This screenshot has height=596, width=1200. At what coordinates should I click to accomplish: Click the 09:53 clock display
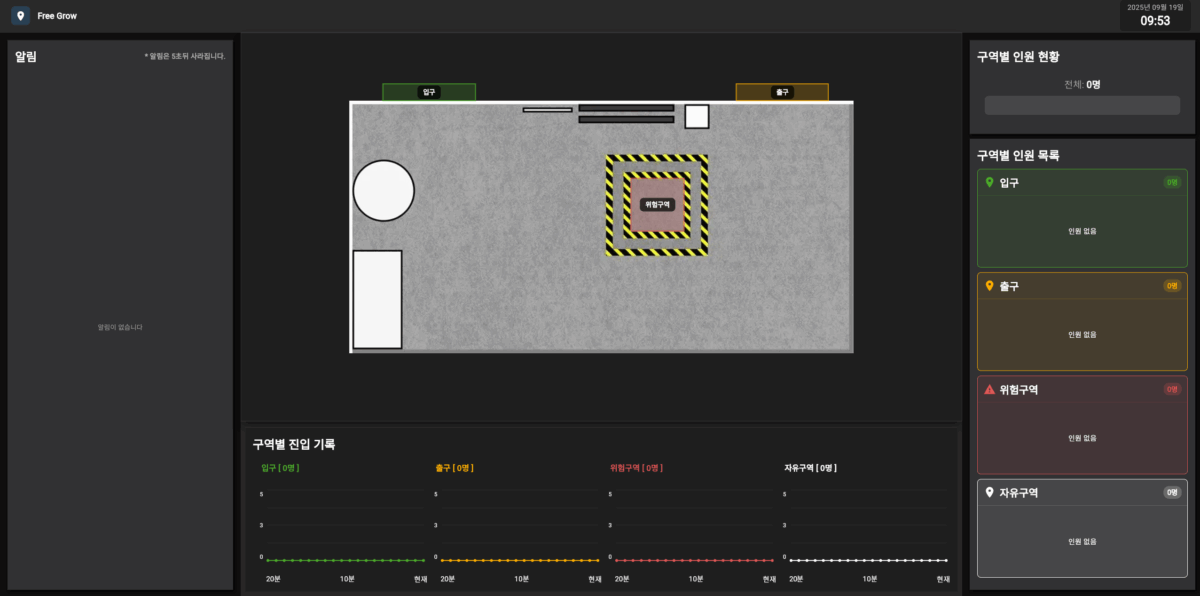pos(1155,21)
